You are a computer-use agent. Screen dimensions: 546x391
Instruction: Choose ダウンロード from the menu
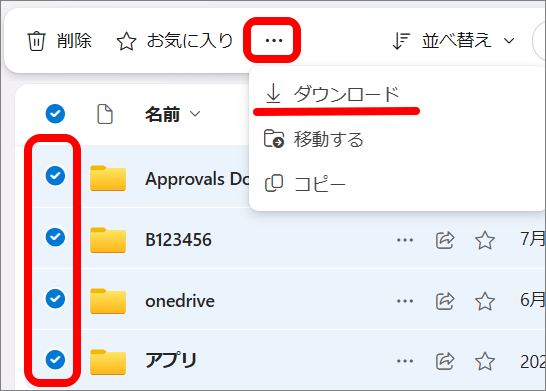pos(346,94)
